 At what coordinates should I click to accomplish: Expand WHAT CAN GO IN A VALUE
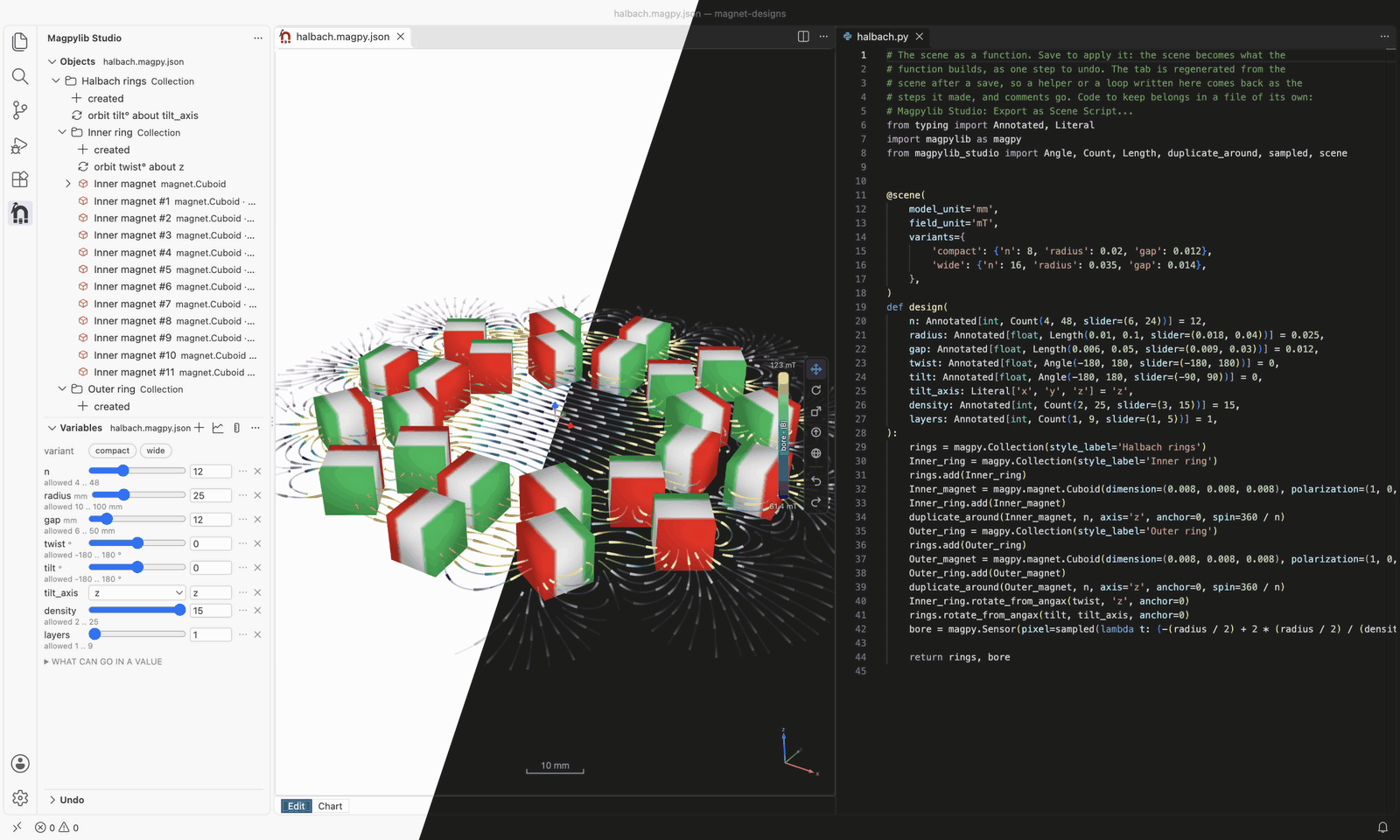click(103, 661)
